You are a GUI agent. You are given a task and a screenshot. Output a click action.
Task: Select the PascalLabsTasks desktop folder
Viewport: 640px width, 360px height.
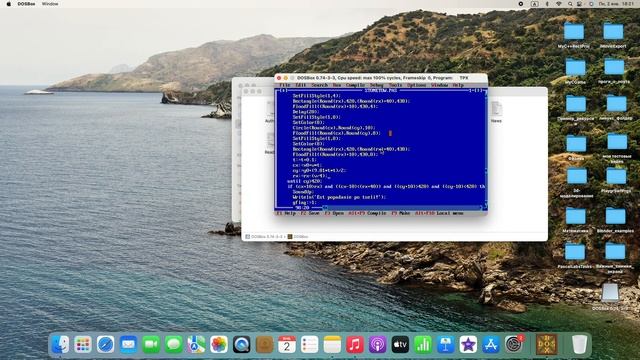pyautogui.click(x=575, y=252)
